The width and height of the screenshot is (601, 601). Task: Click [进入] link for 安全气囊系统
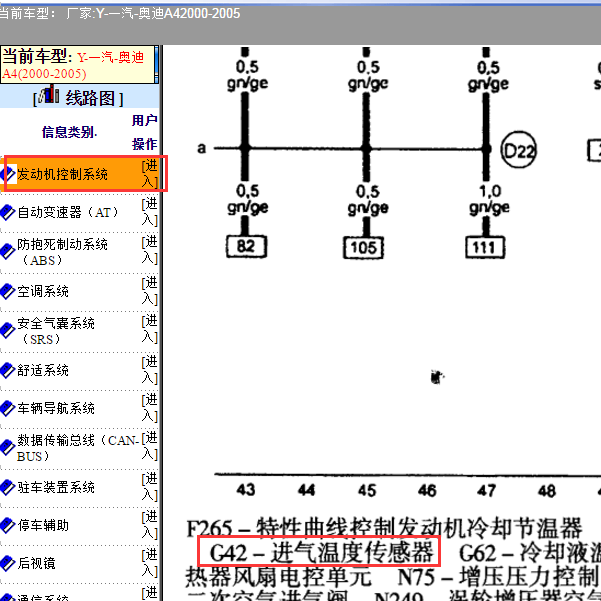(x=149, y=329)
